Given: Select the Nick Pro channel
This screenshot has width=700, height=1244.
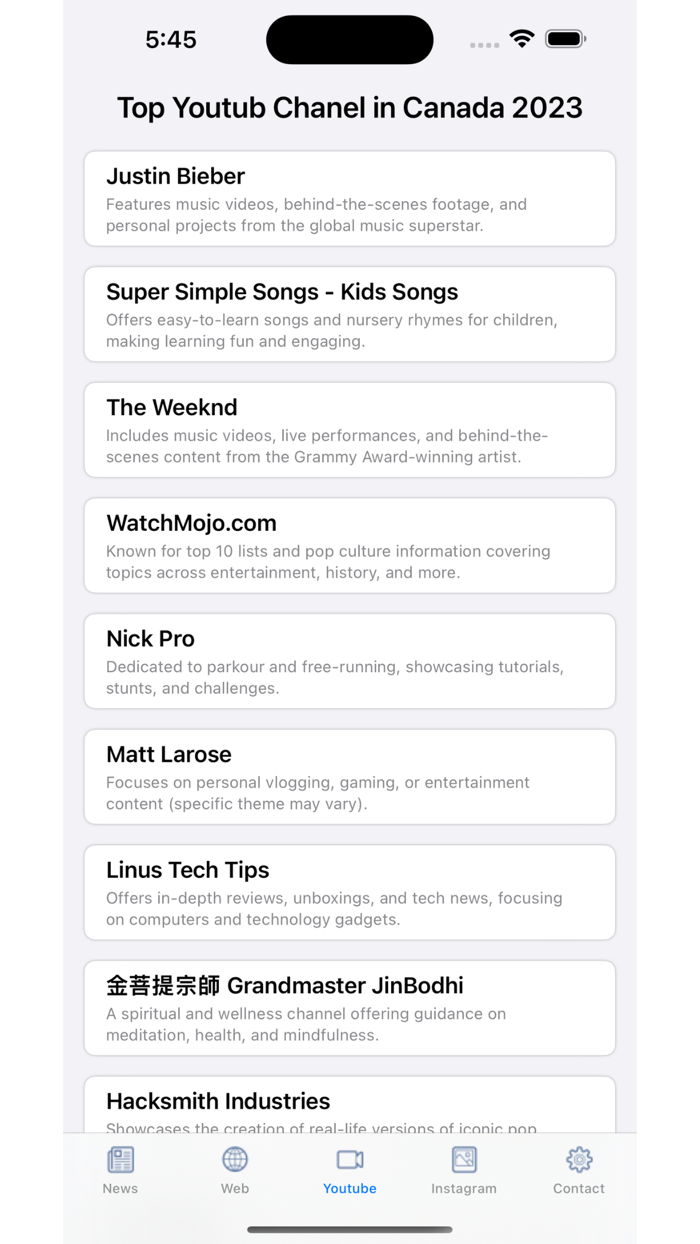Looking at the screenshot, I should (x=349, y=661).
